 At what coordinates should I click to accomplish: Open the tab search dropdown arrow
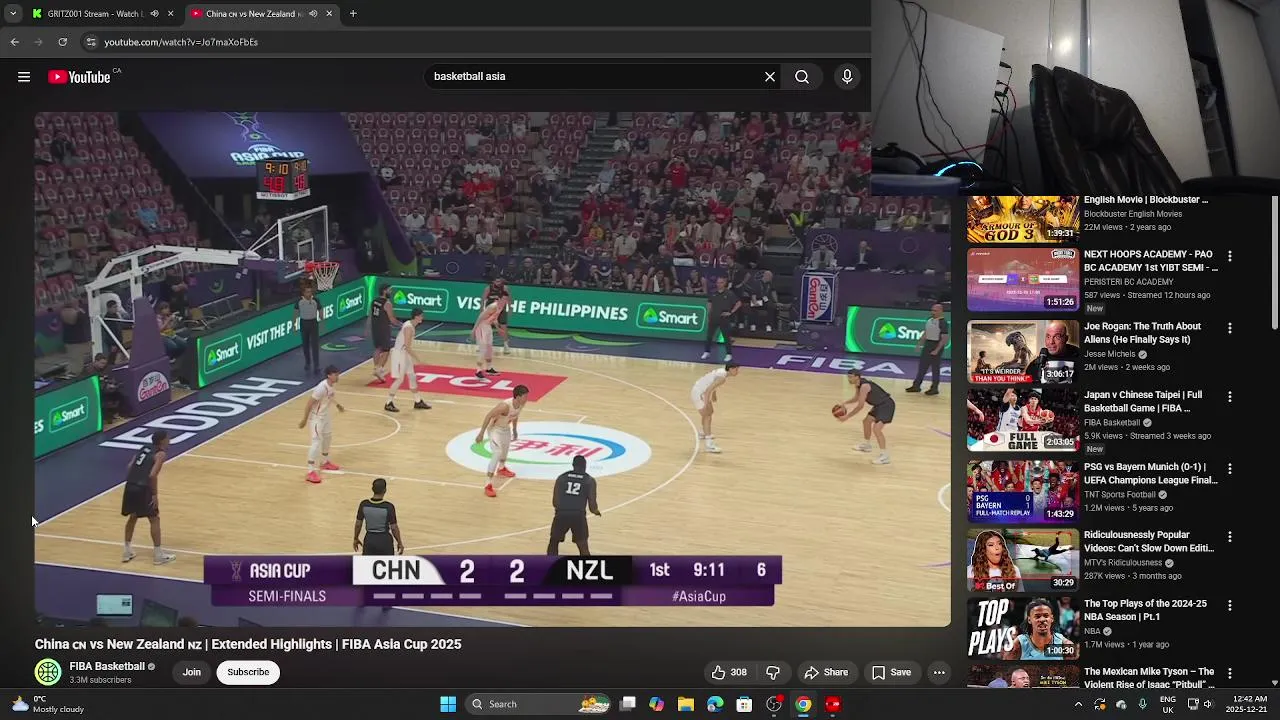(12, 14)
